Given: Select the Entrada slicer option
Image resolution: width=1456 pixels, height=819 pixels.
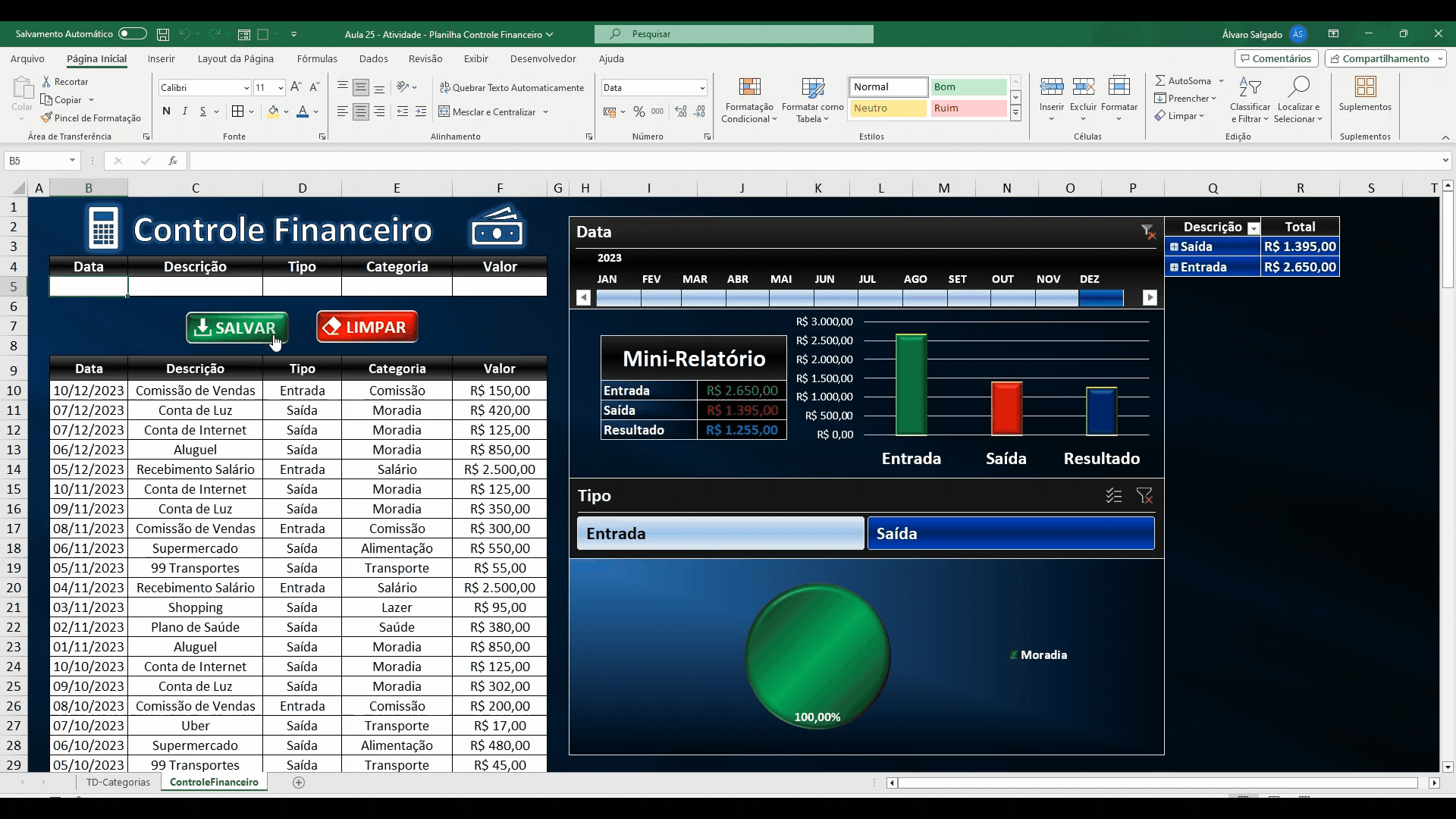Looking at the screenshot, I should (720, 534).
